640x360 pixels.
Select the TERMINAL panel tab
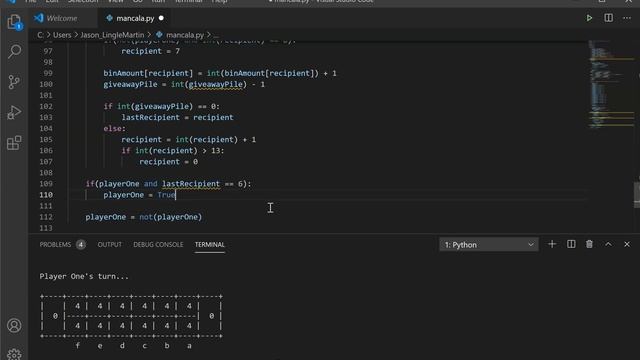209,244
